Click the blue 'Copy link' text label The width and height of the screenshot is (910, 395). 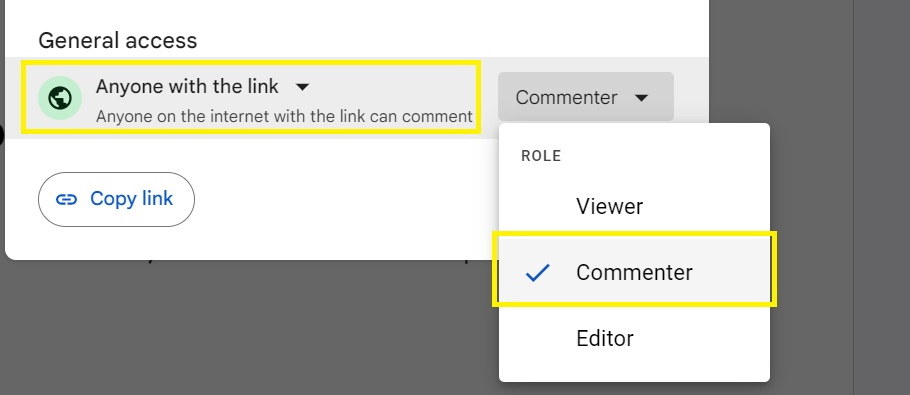(131, 199)
